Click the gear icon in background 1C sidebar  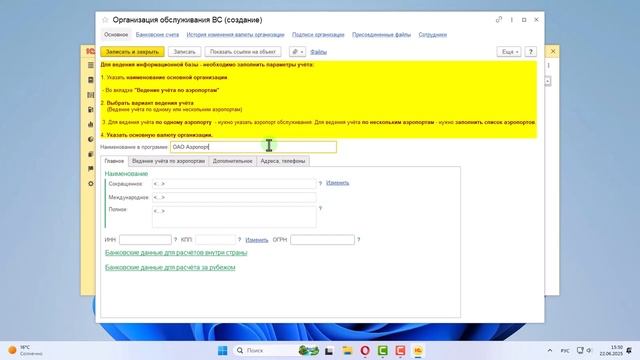pos(91,184)
